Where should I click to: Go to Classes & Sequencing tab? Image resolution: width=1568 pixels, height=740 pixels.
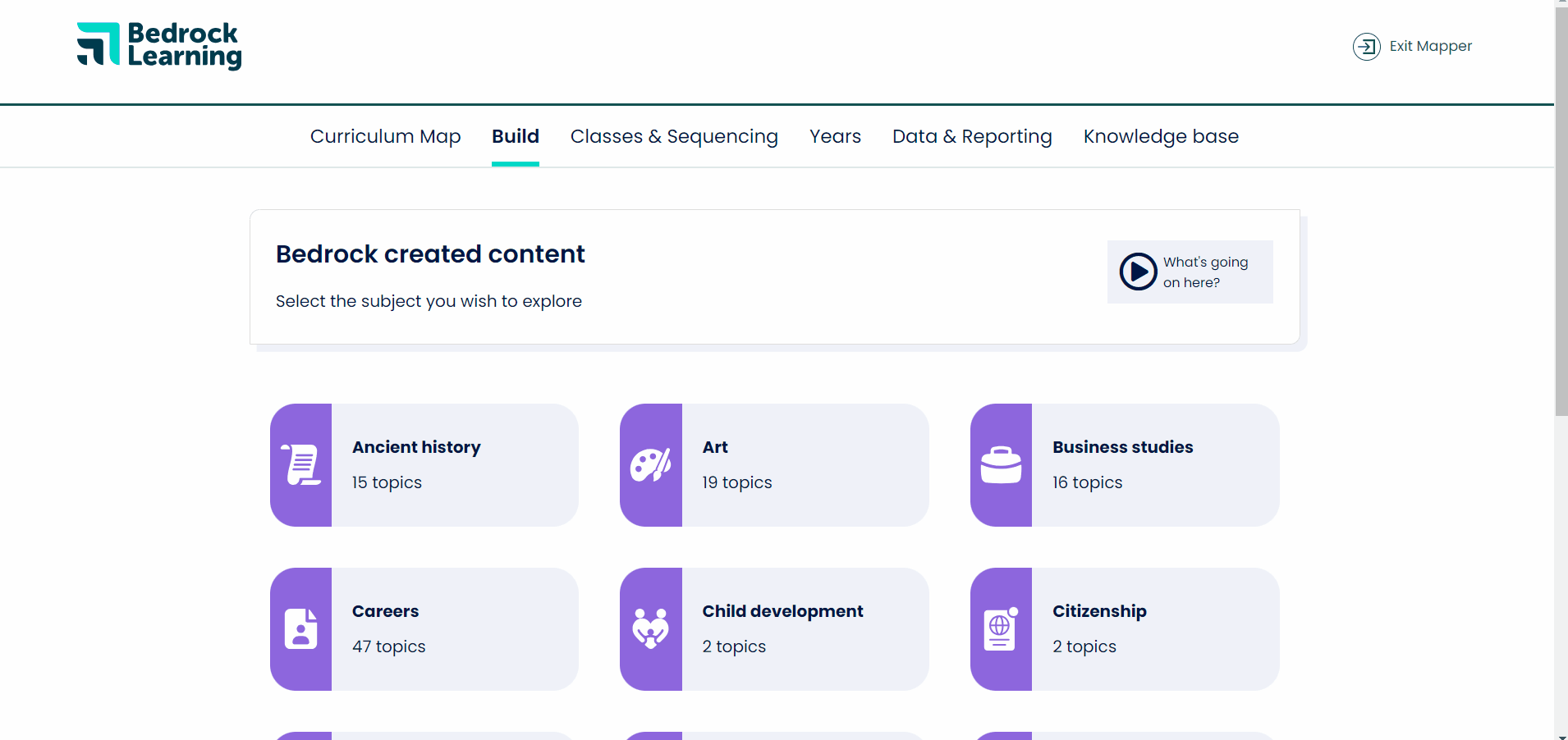click(x=674, y=136)
